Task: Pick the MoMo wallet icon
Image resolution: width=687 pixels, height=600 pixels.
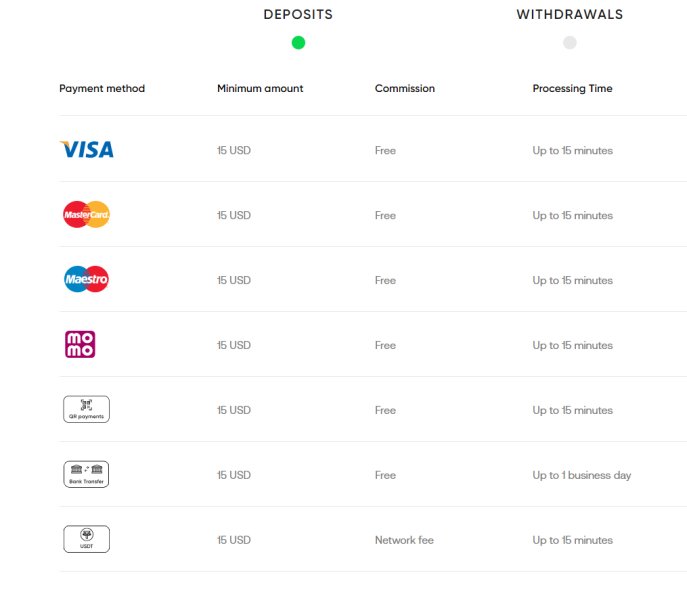Action: (x=80, y=344)
